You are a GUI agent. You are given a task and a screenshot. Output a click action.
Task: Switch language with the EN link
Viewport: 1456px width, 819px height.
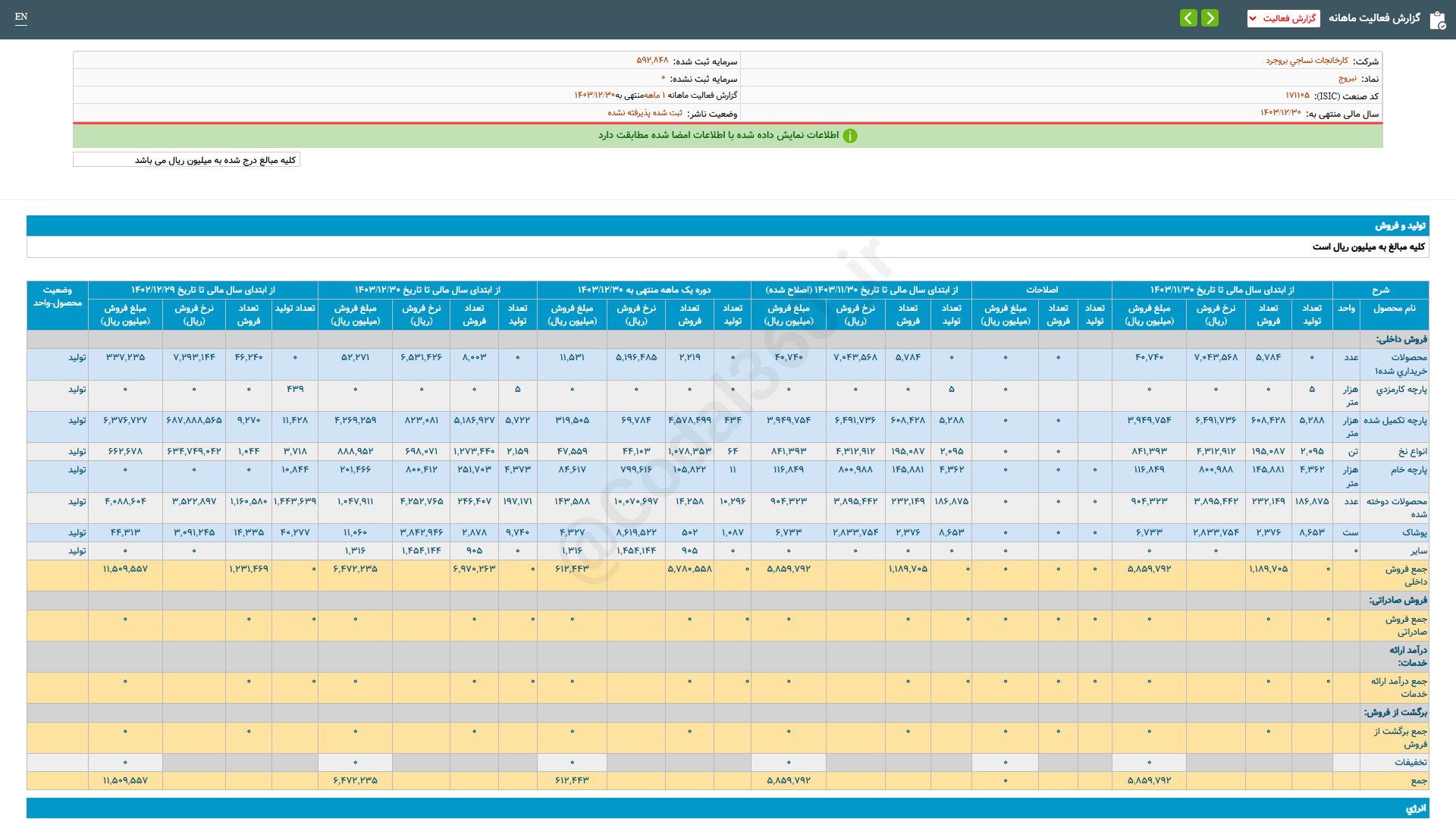[x=21, y=17]
